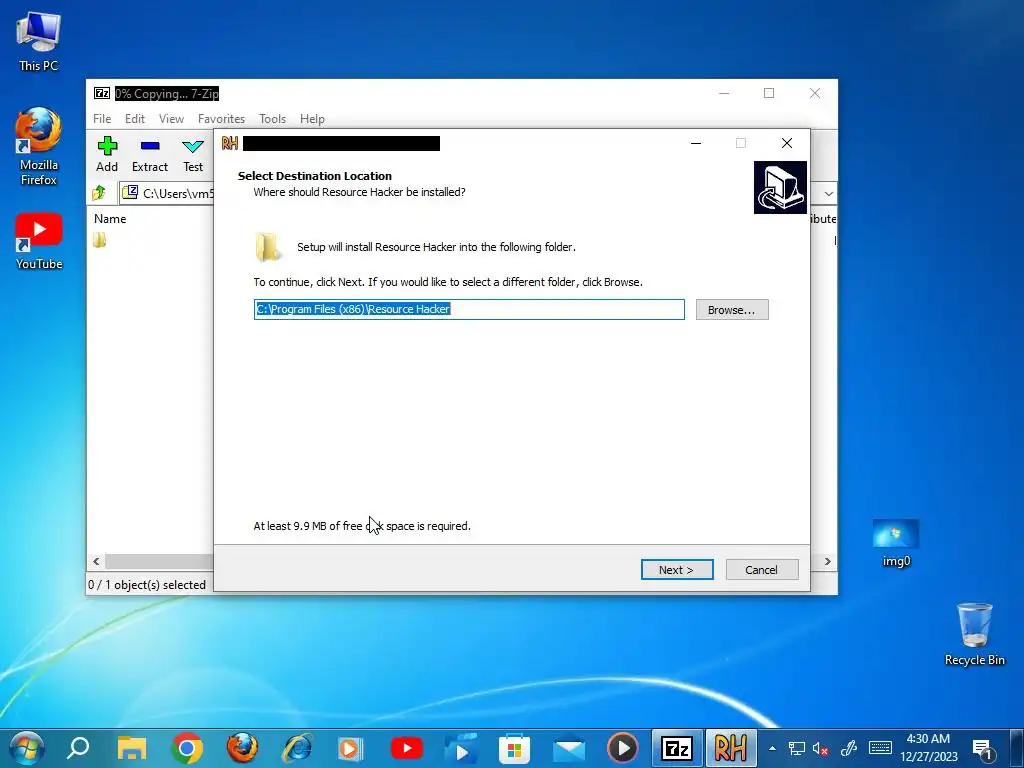The image size is (1024, 768).
Task: Click the blue video player taskbar icon
Action: point(460,748)
